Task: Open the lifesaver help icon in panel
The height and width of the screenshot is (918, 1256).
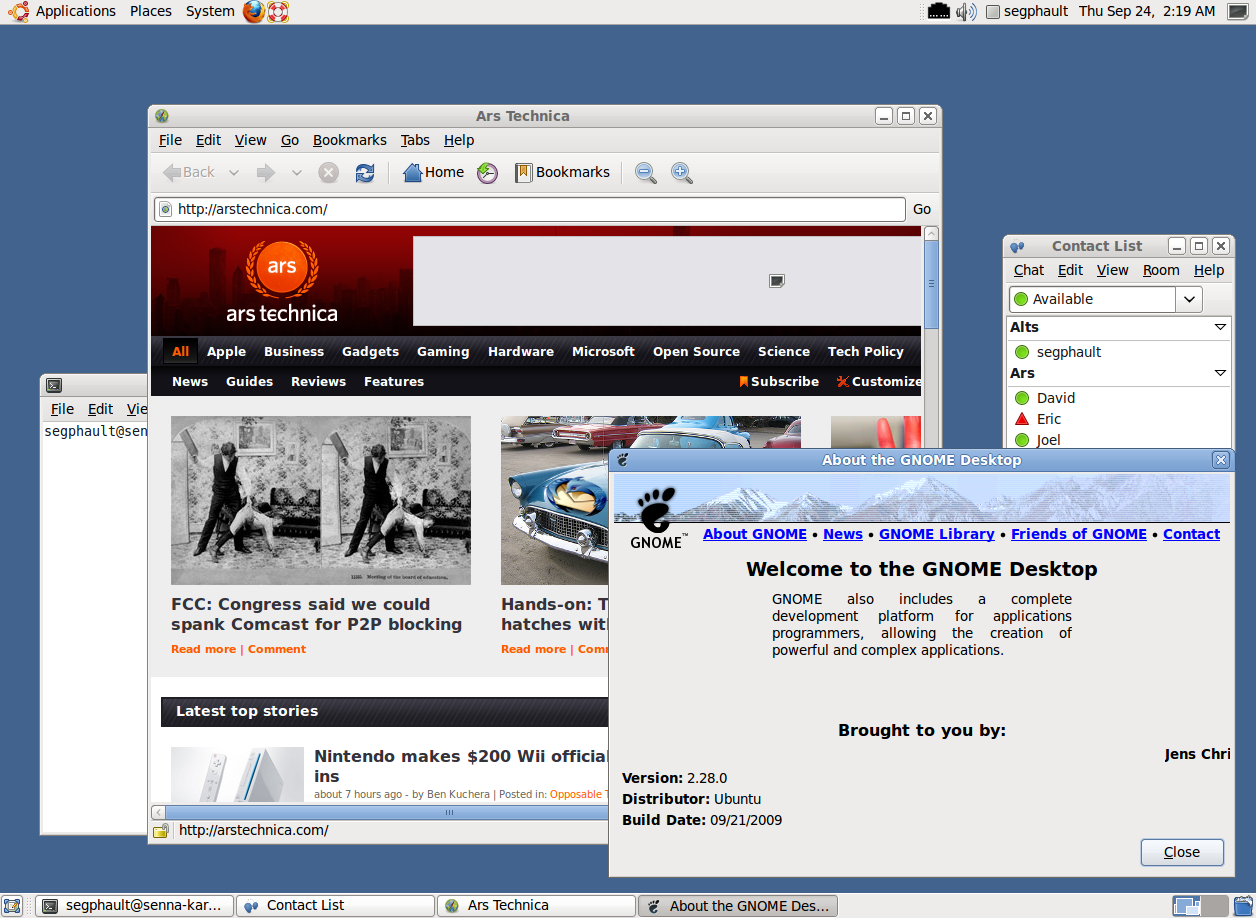Action: point(278,12)
